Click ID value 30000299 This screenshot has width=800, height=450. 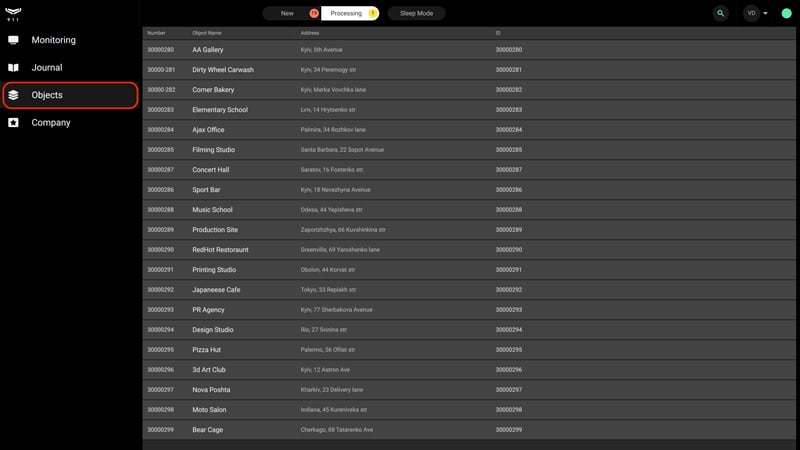click(x=509, y=430)
